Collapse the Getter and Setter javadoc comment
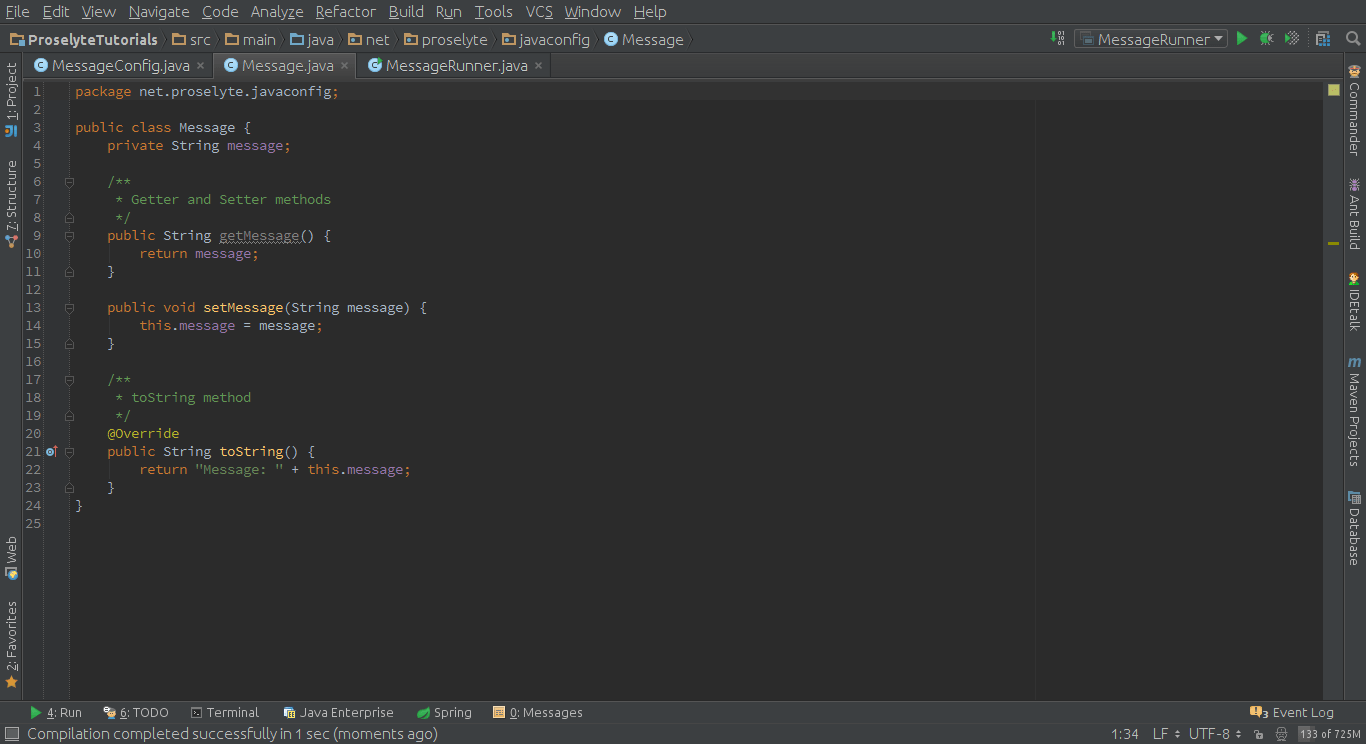The image size is (1366, 744). click(68, 181)
